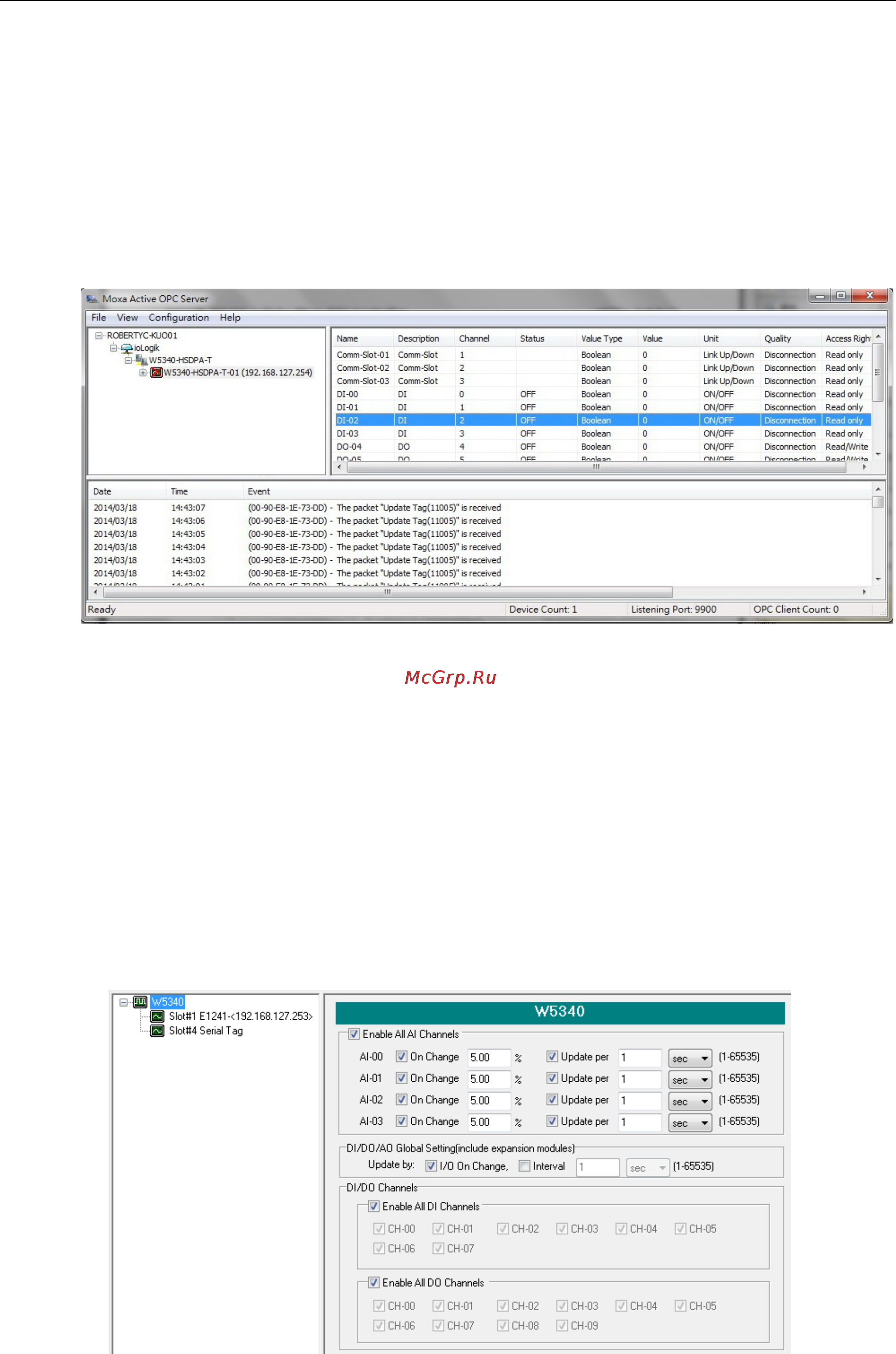Collapse the ioLogik tree node
Screen dimensions: 896x1354
click(114, 348)
